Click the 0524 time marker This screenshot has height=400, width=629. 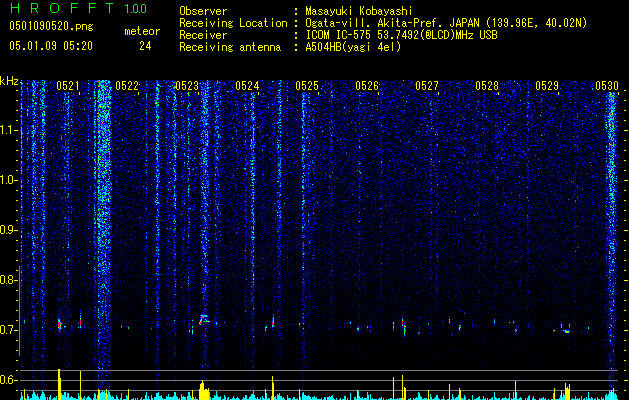coord(247,86)
